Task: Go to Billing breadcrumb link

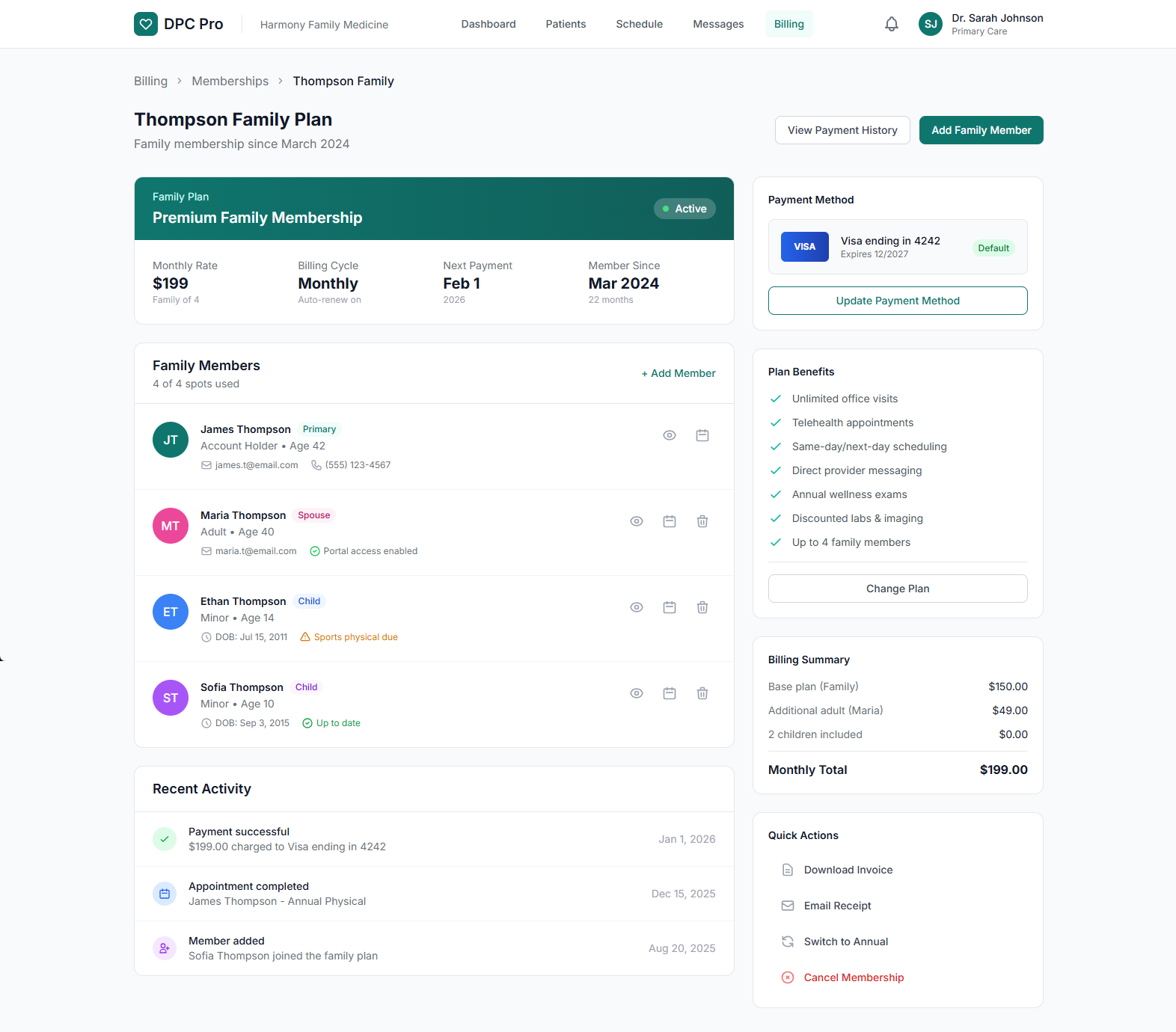Action: tap(150, 81)
